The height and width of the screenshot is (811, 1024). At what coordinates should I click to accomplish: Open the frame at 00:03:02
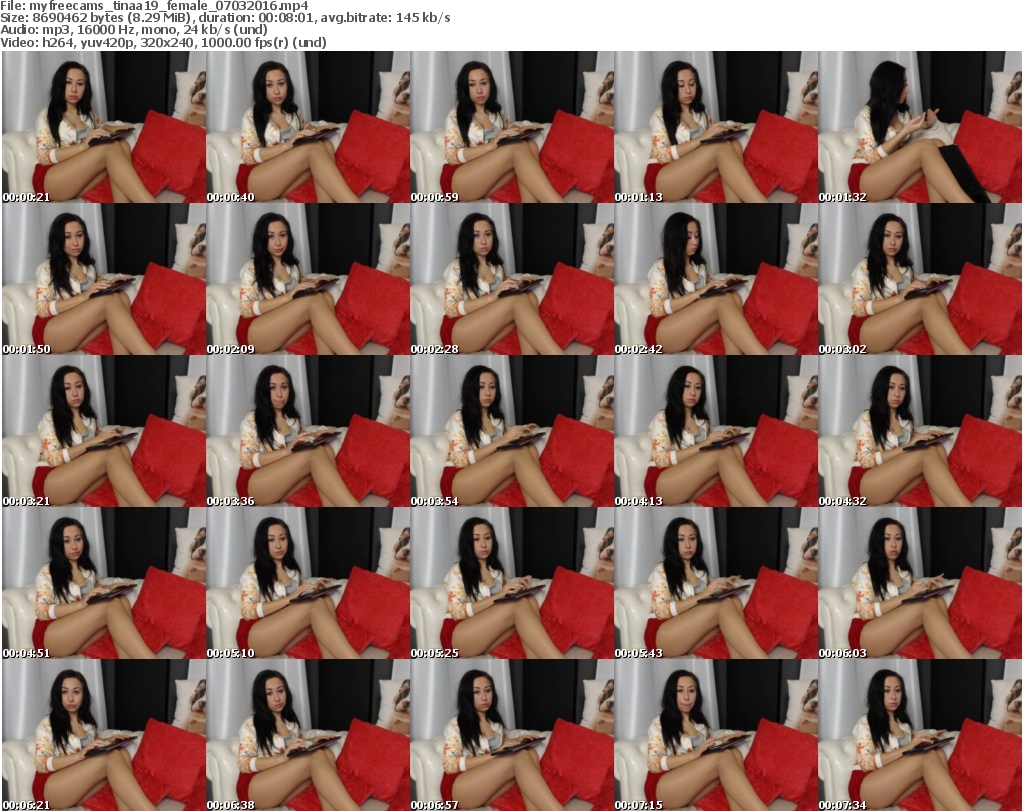point(920,279)
